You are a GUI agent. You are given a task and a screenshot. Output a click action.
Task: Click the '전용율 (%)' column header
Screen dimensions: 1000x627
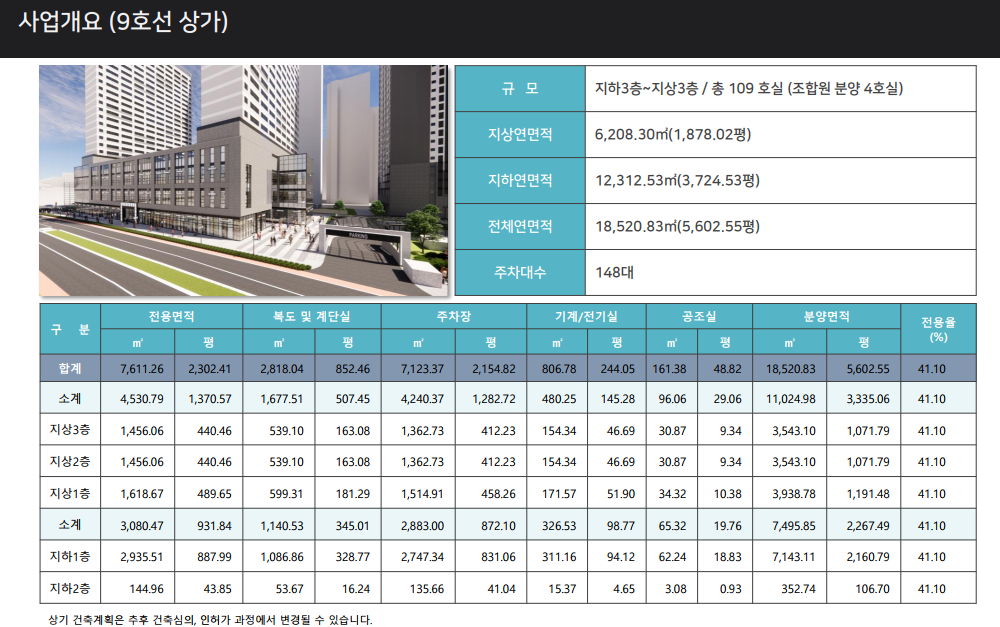click(938, 329)
